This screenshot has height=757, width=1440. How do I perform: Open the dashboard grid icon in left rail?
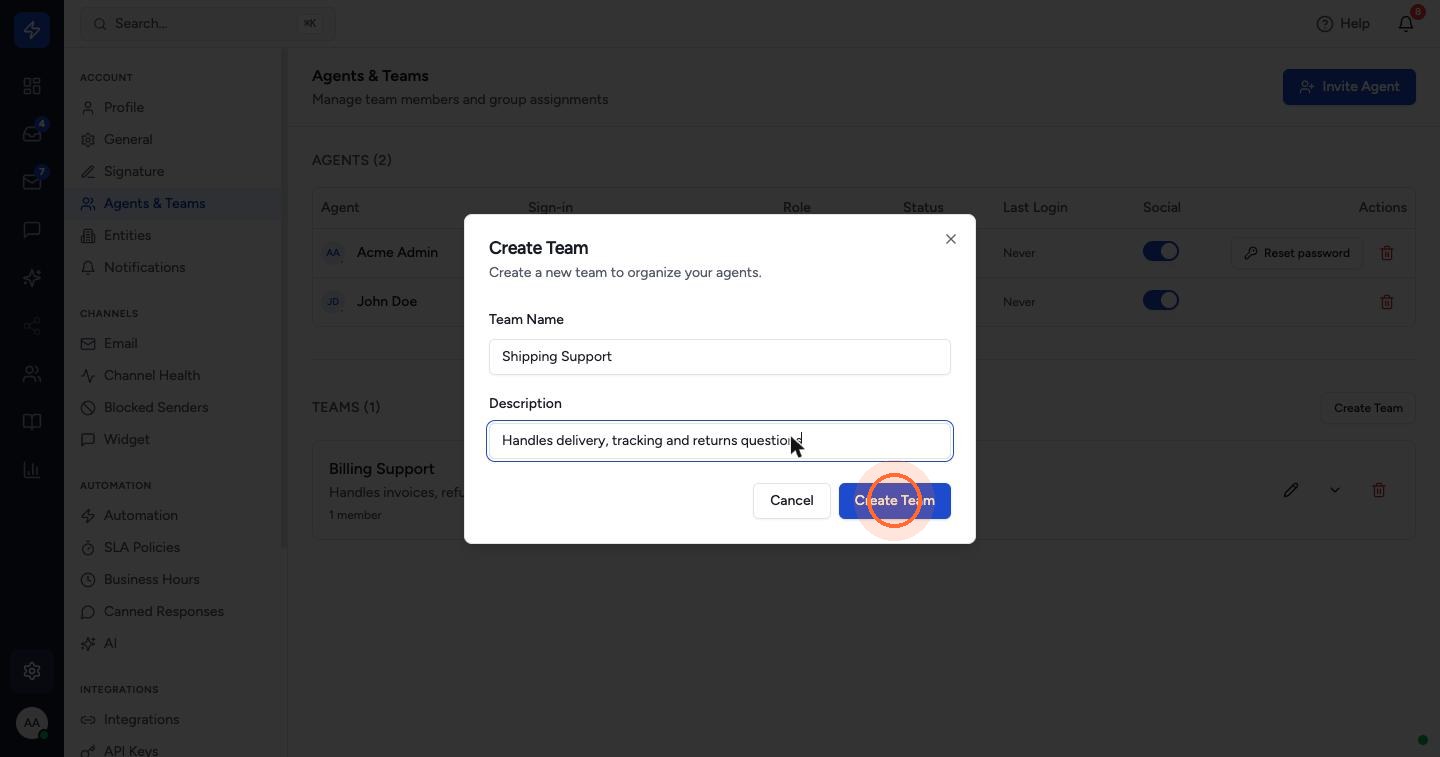pos(32,86)
